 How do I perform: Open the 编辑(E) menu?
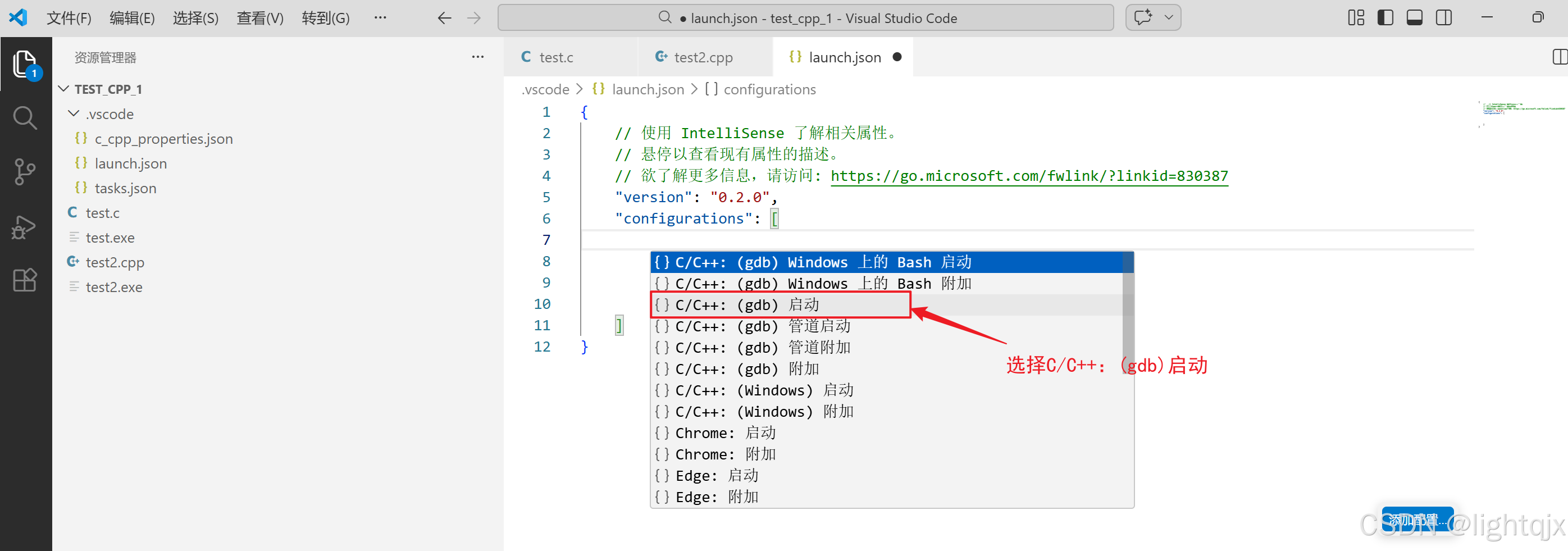[132, 19]
